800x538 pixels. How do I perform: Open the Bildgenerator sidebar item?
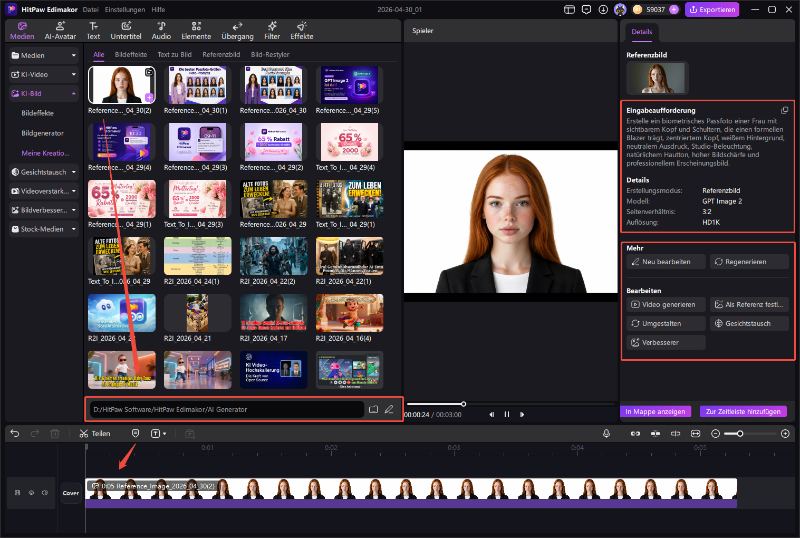pos(42,133)
